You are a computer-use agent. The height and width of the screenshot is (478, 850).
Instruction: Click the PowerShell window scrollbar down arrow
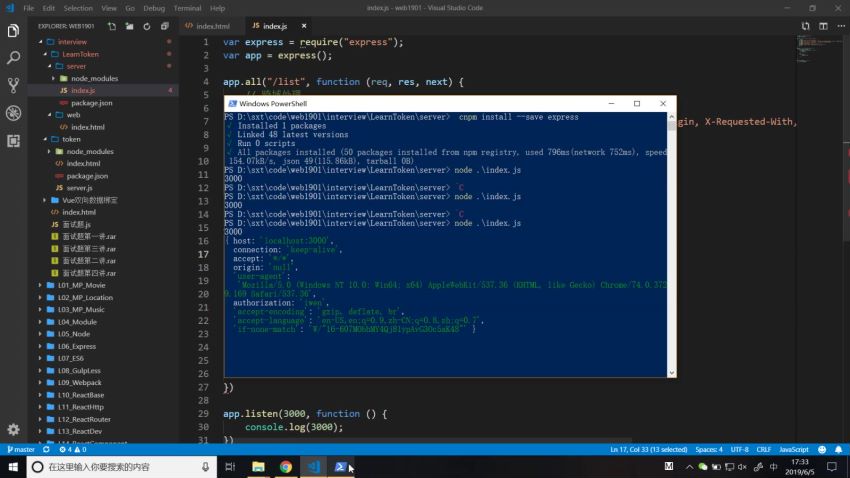pos(671,372)
